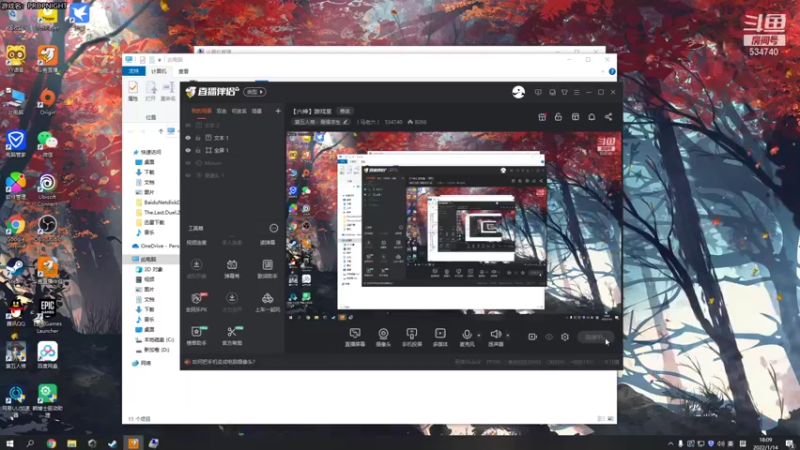
Task: Open the hamburger menu in streaming app title bar
Action: (577, 92)
